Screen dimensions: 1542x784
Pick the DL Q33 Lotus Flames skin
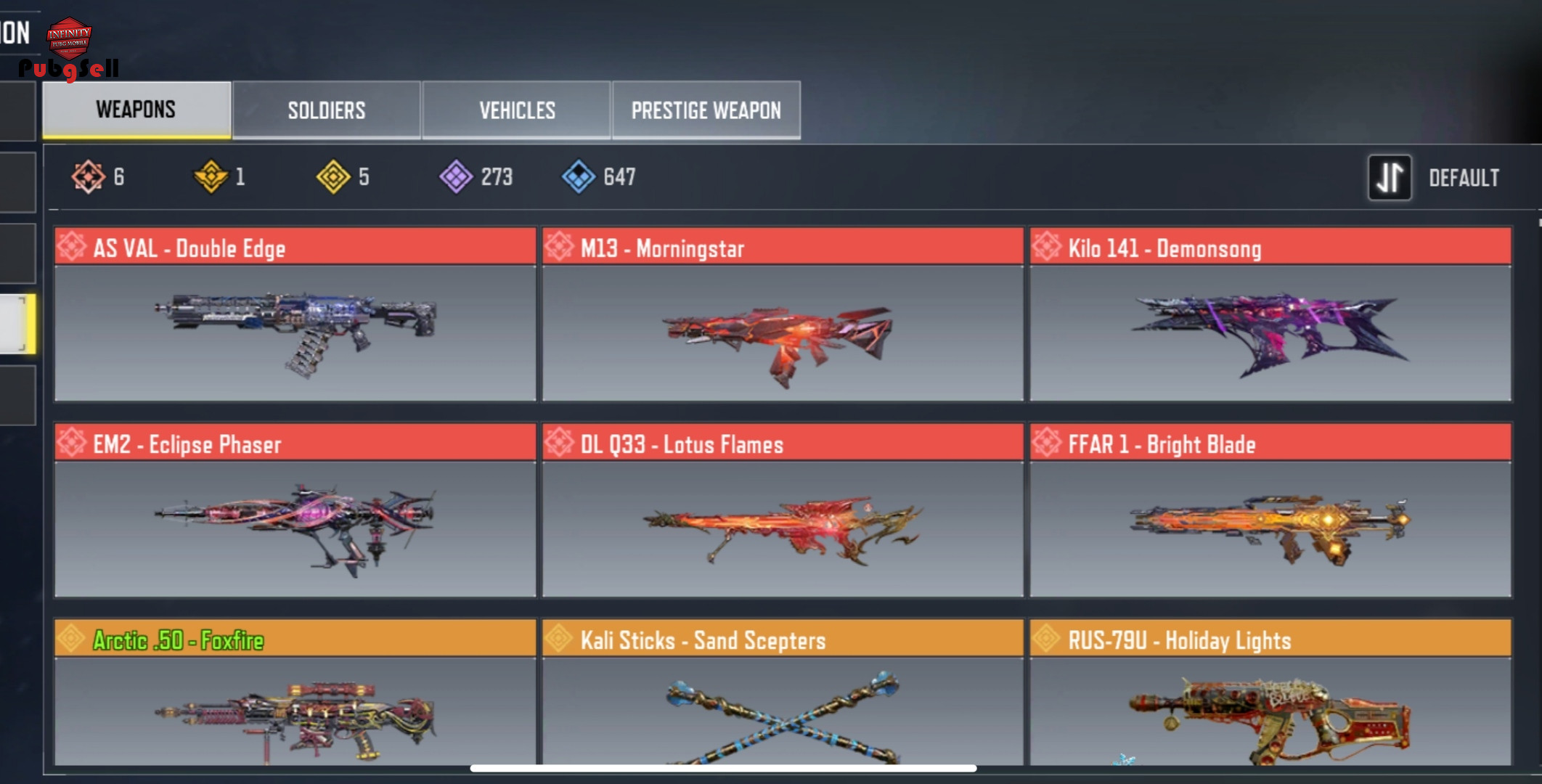click(783, 510)
